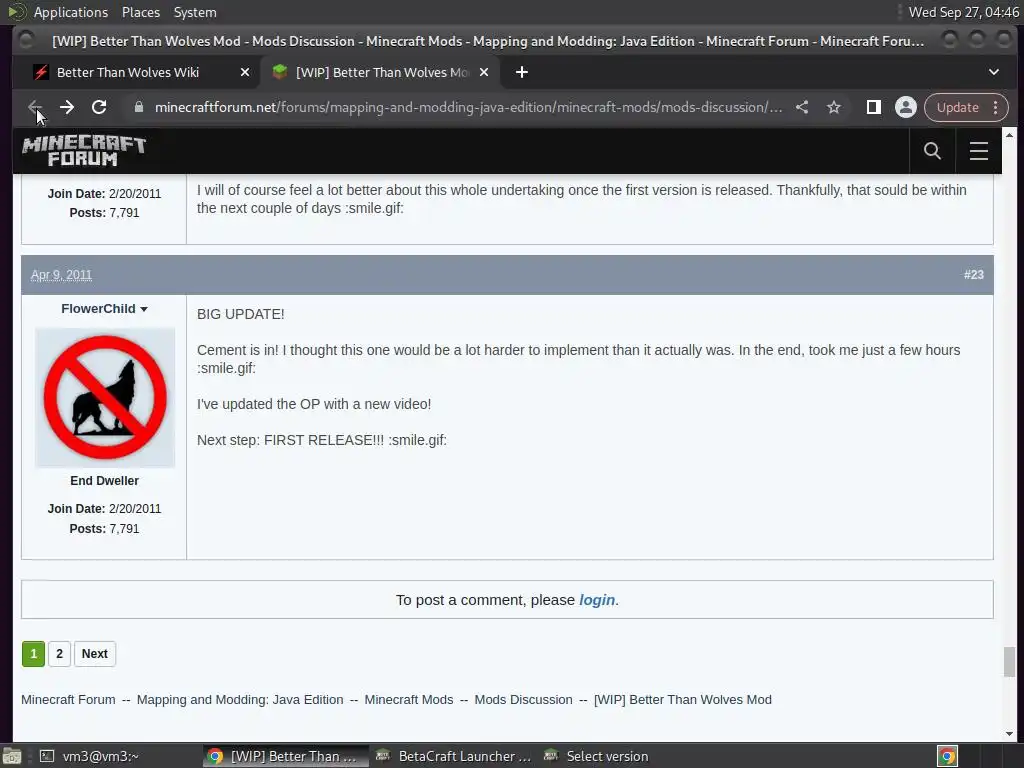
Task: Click the page vertical scrollbar thumb
Action: [x=1009, y=662]
